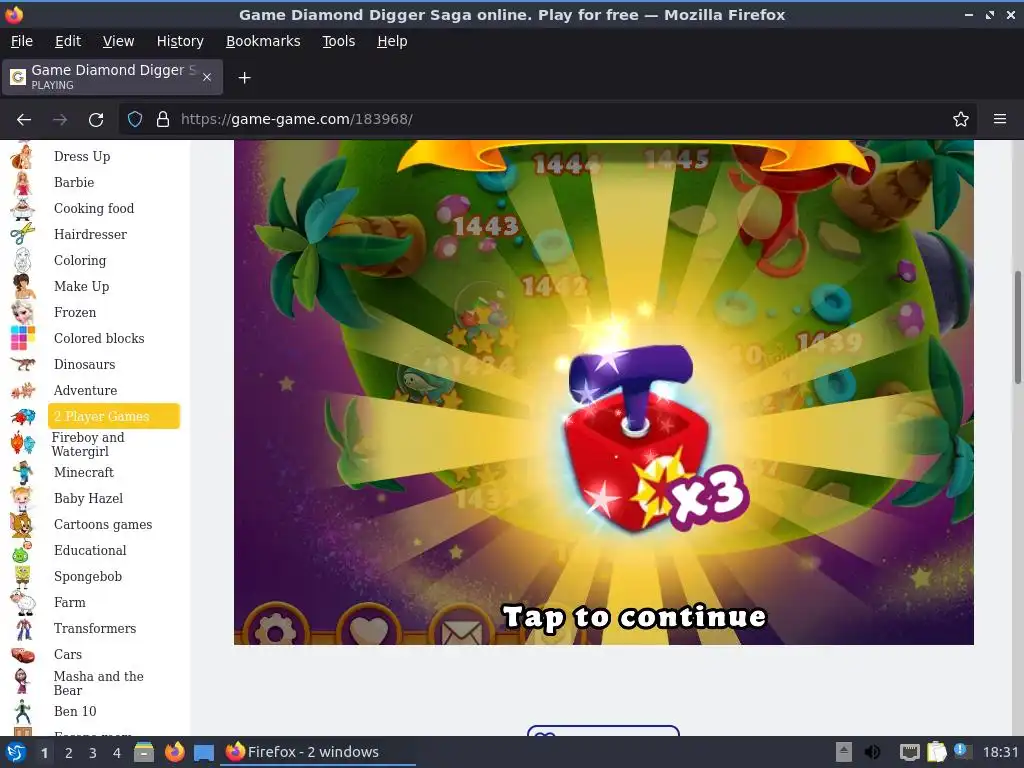
Task: Go back to the previous page
Action: tap(24, 119)
